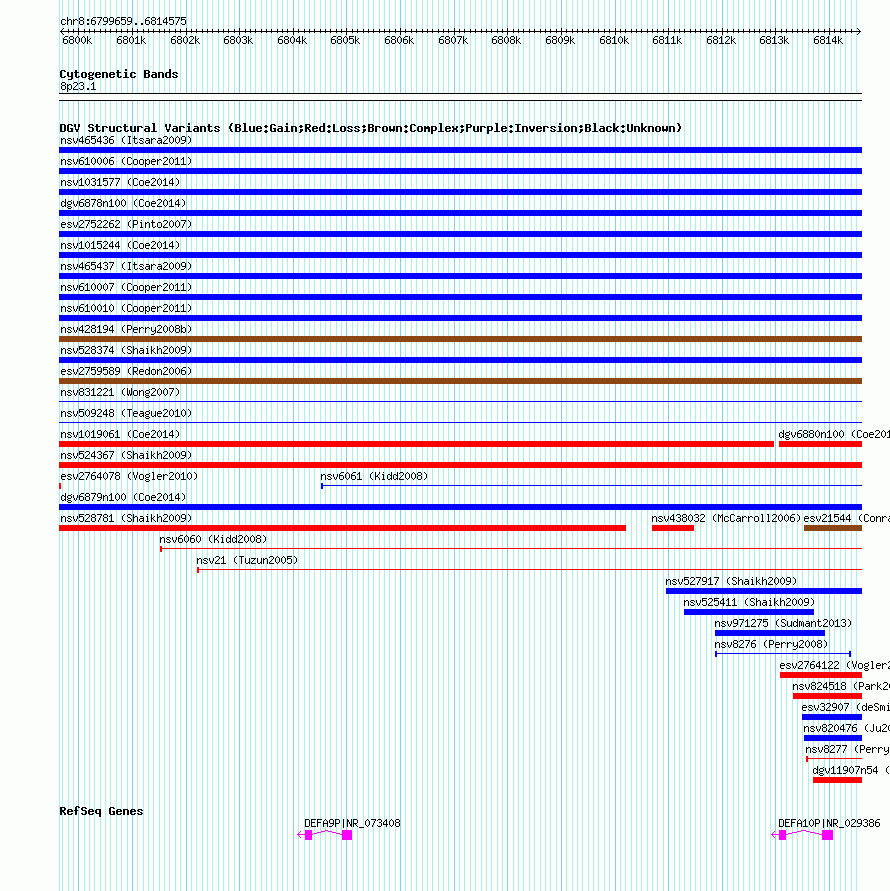Click the nsv524367 (Shaikh2009) label
This screenshot has width=890, height=891.
[126, 456]
